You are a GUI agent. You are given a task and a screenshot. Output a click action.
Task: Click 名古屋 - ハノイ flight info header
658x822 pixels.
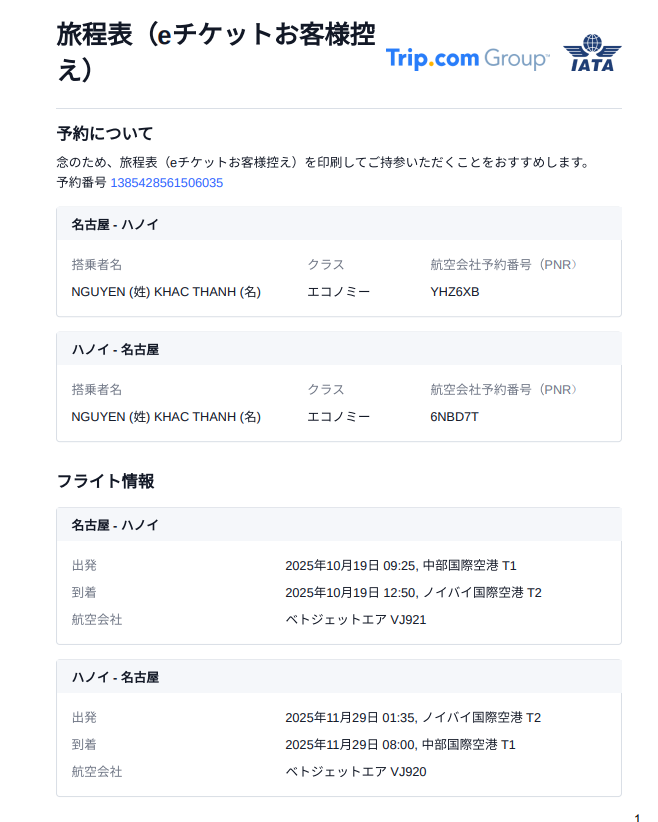click(x=115, y=525)
